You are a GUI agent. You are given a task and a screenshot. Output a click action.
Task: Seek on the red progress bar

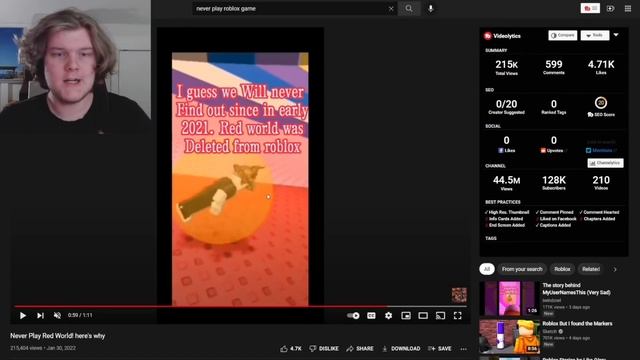click(241, 306)
